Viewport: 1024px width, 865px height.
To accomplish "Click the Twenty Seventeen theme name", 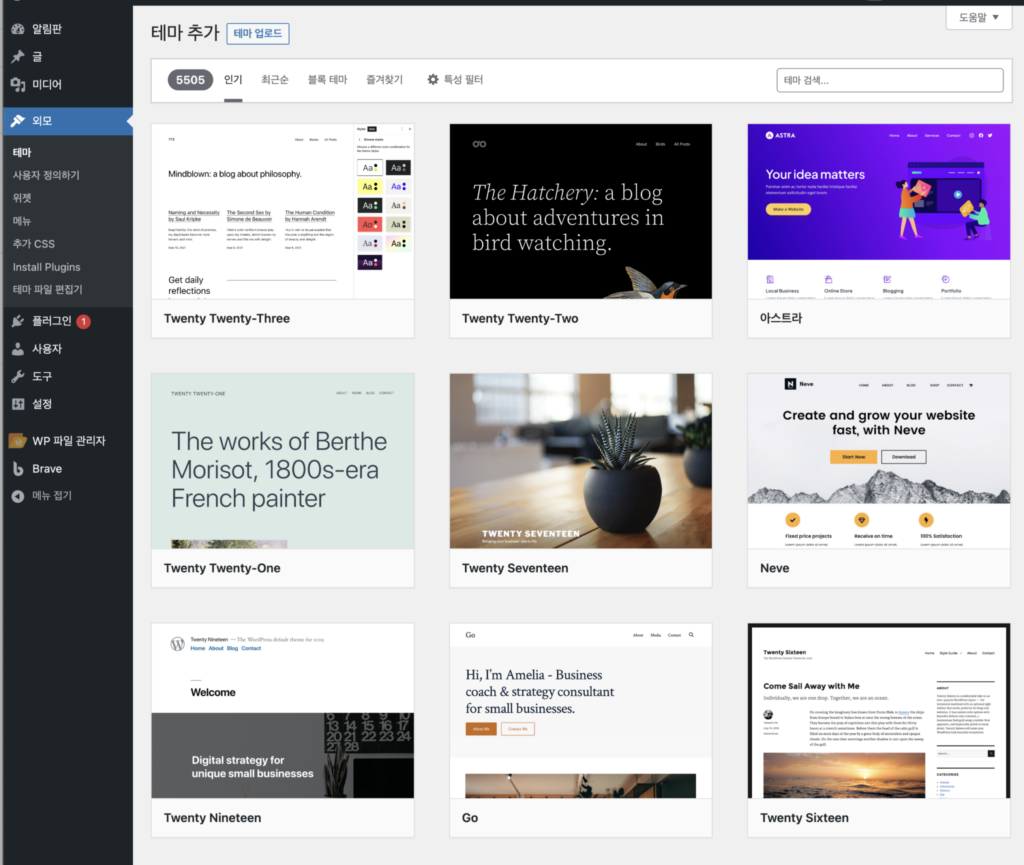I will tap(515, 568).
